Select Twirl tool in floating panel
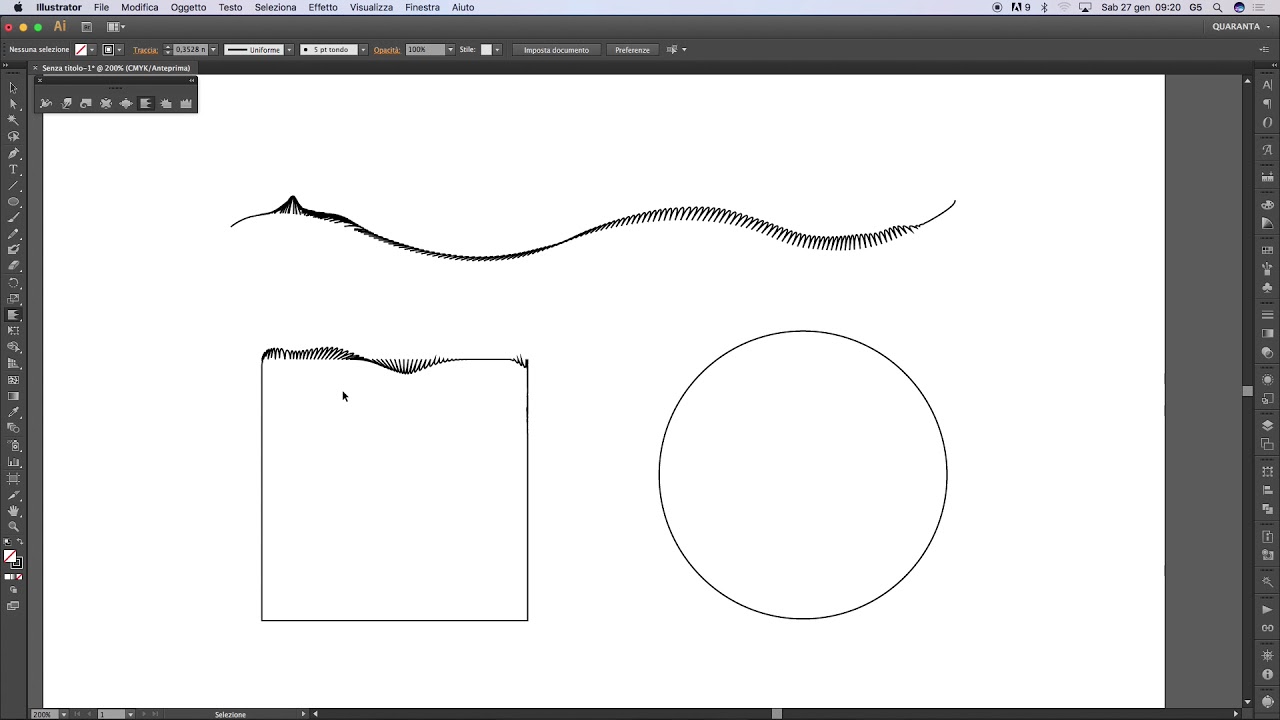 pos(86,103)
